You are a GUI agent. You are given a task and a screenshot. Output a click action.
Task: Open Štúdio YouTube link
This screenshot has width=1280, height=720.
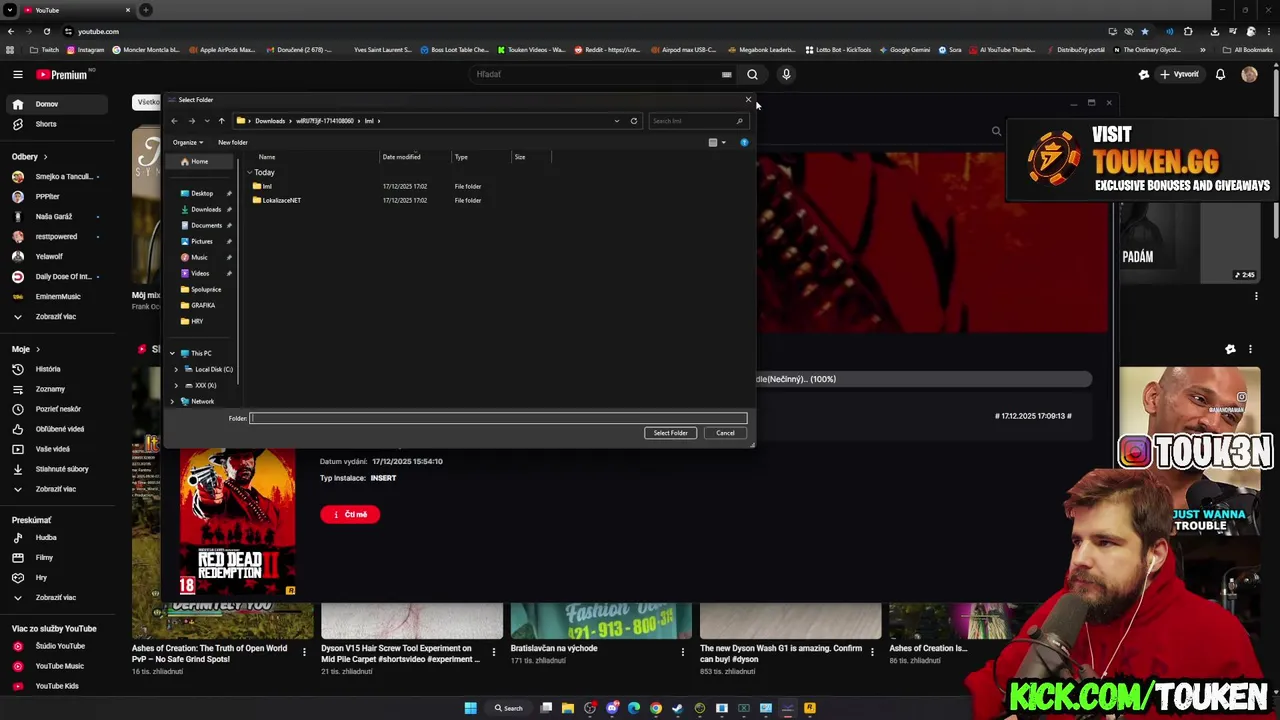60,646
